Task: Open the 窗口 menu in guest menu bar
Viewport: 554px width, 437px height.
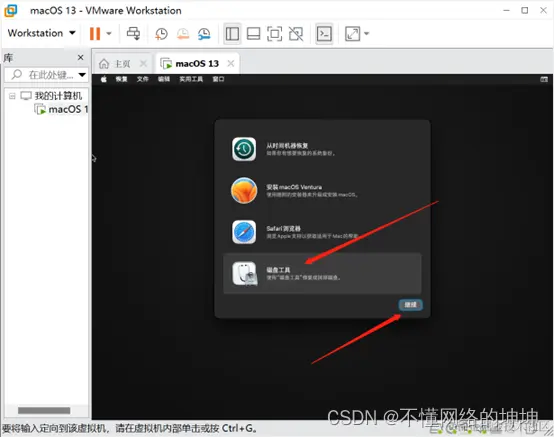Action: pyautogui.click(x=218, y=79)
